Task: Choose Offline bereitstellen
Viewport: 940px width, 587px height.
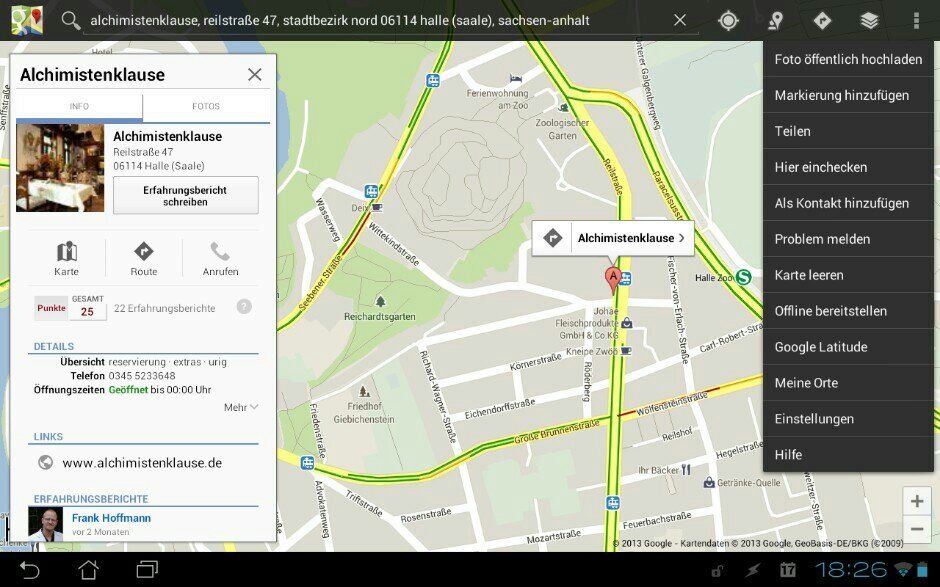Action: point(848,311)
